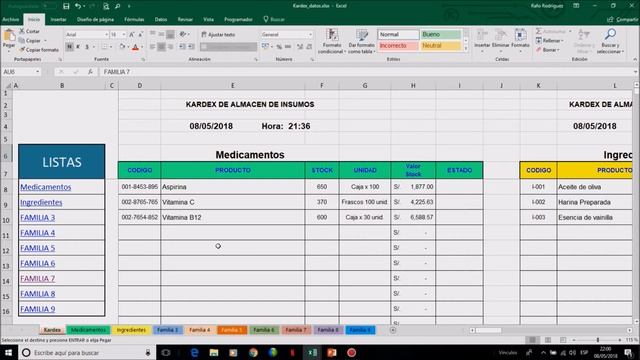Viewport: 640px width, 360px height.
Task: Select the Vitamina B12 product cell
Action: (x=233, y=218)
